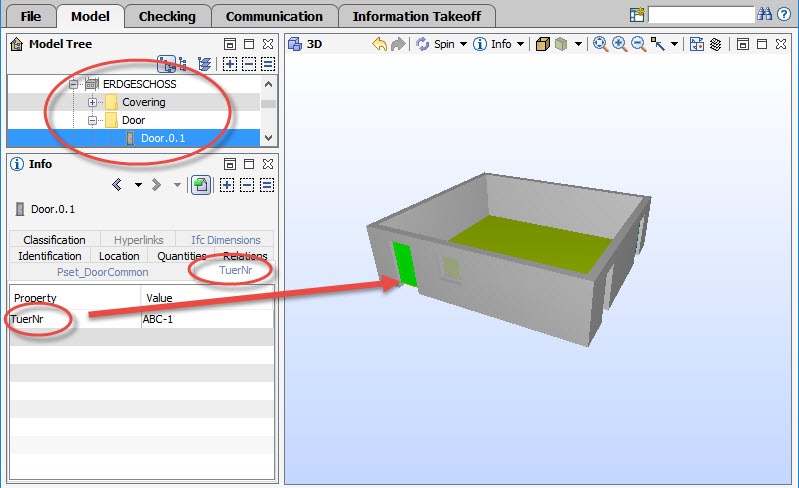Image resolution: width=799 pixels, height=488 pixels.
Task: Activate the Info selection tool
Action: click(492, 44)
